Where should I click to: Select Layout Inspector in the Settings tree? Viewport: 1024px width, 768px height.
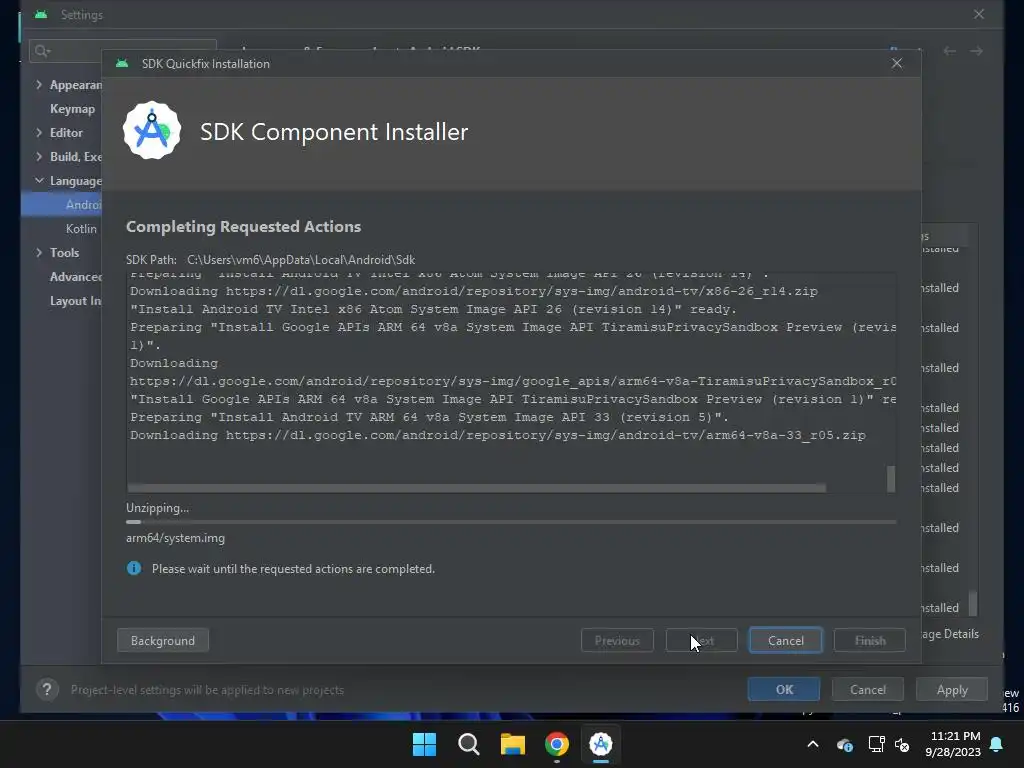click(x=76, y=301)
